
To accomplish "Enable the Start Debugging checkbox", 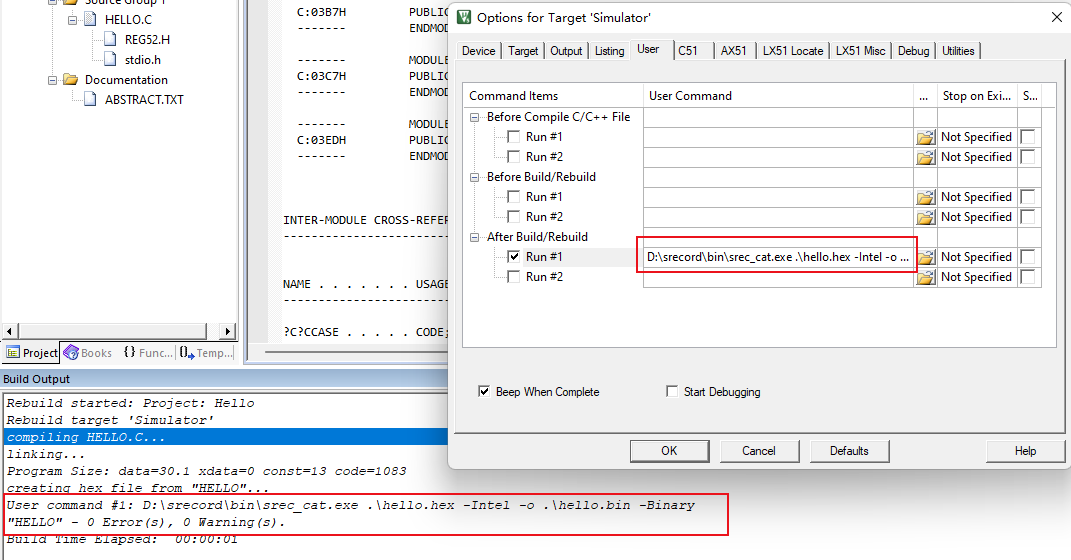I will pyautogui.click(x=672, y=392).
